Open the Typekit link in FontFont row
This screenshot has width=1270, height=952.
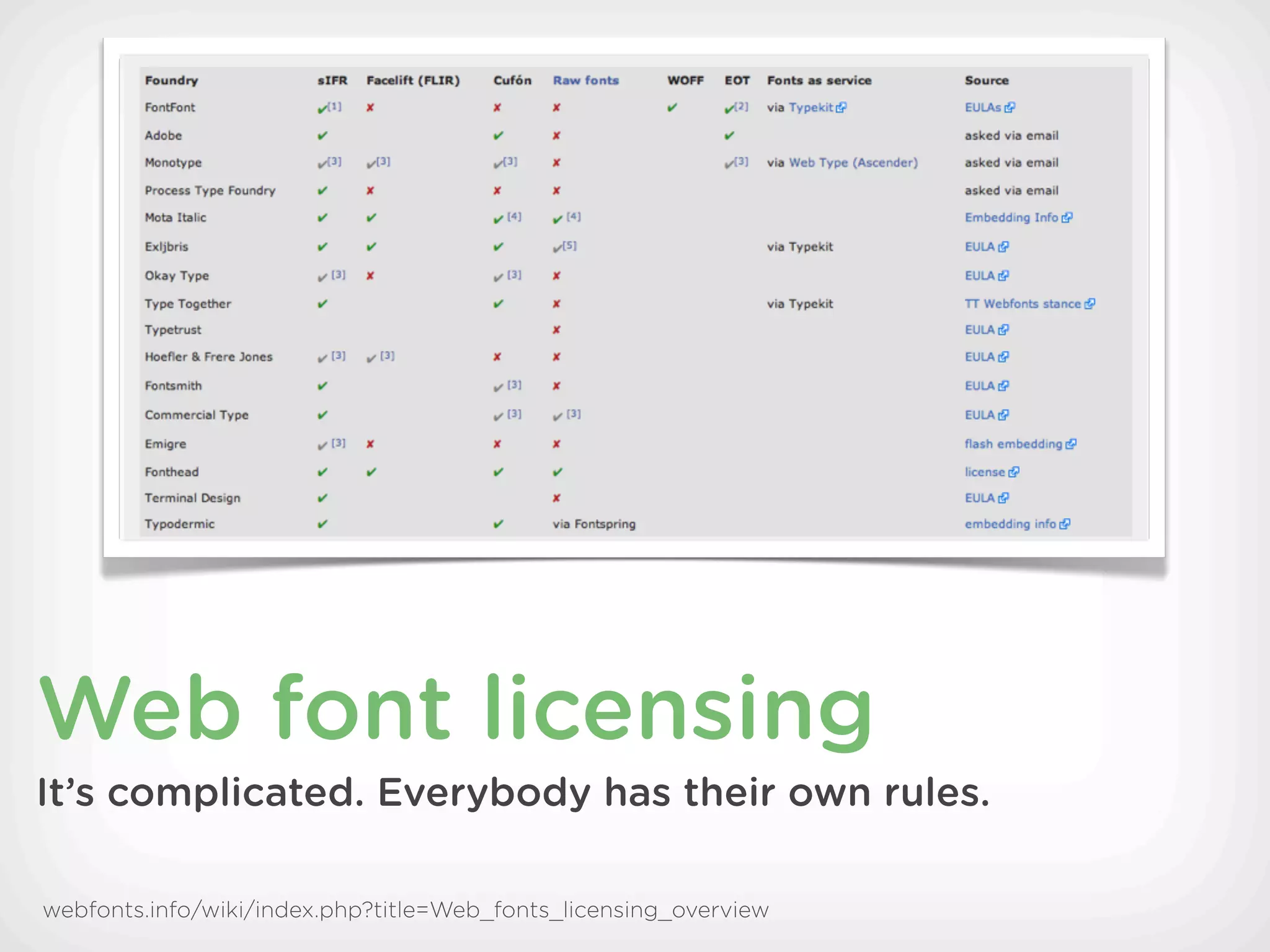coord(810,107)
